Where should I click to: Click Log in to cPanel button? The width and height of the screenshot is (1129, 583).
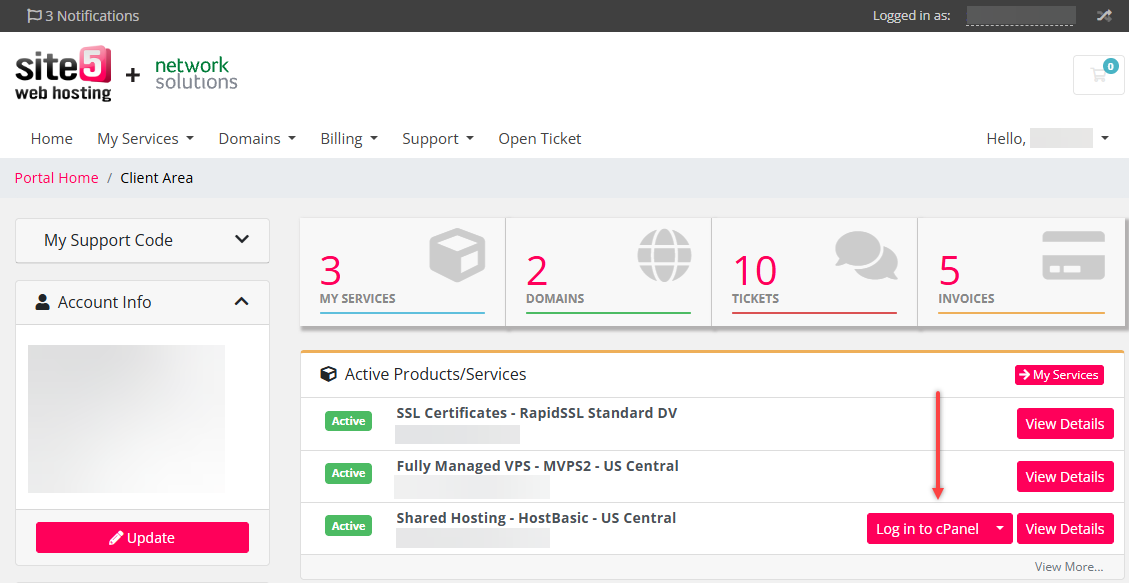pos(927,528)
